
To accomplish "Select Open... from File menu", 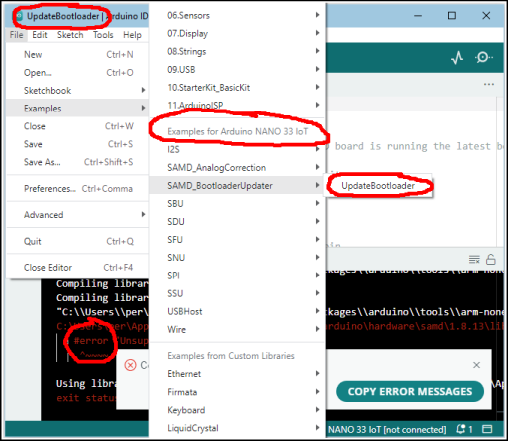I will [77, 72].
